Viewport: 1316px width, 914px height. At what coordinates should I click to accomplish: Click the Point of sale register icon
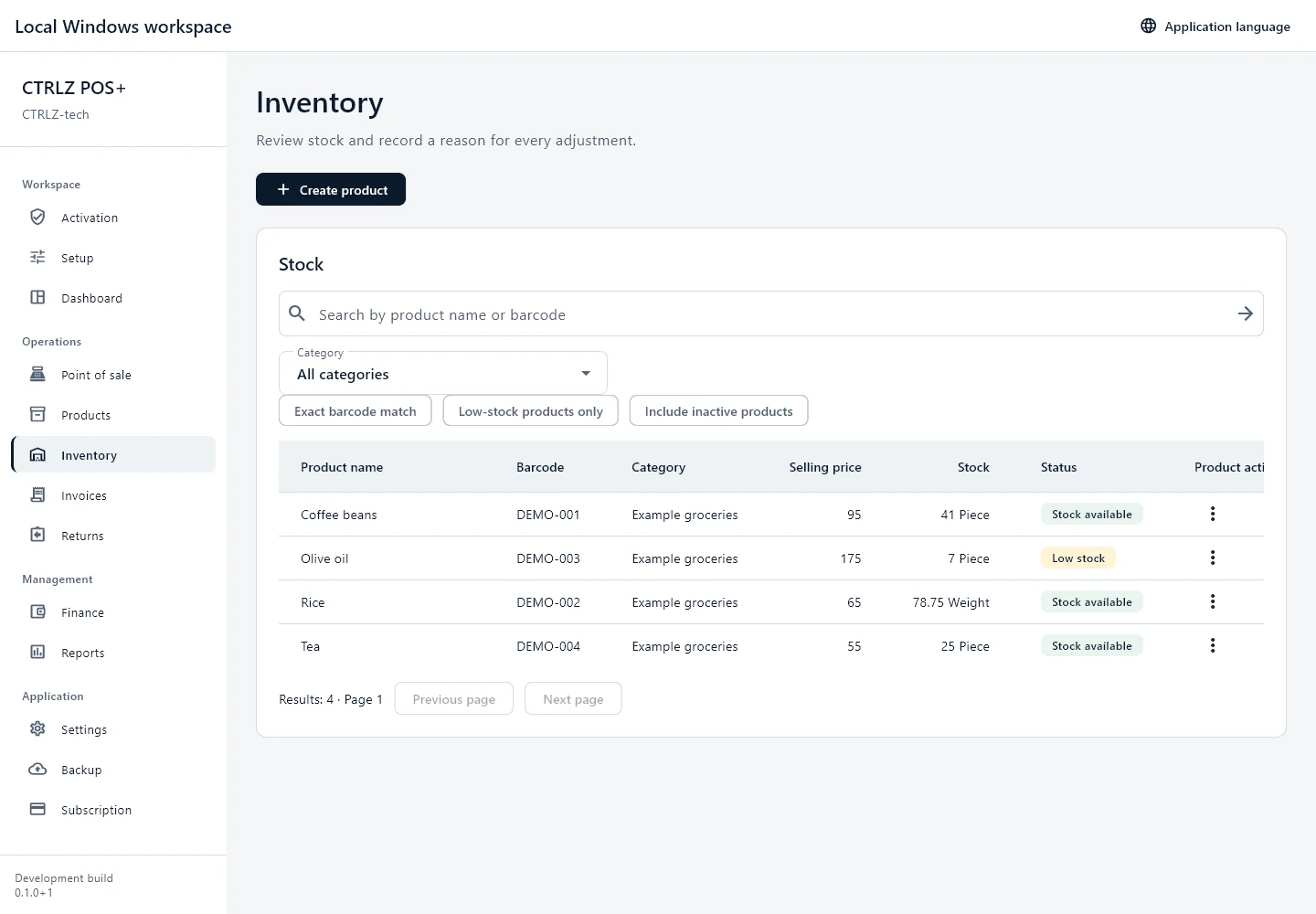point(37,374)
